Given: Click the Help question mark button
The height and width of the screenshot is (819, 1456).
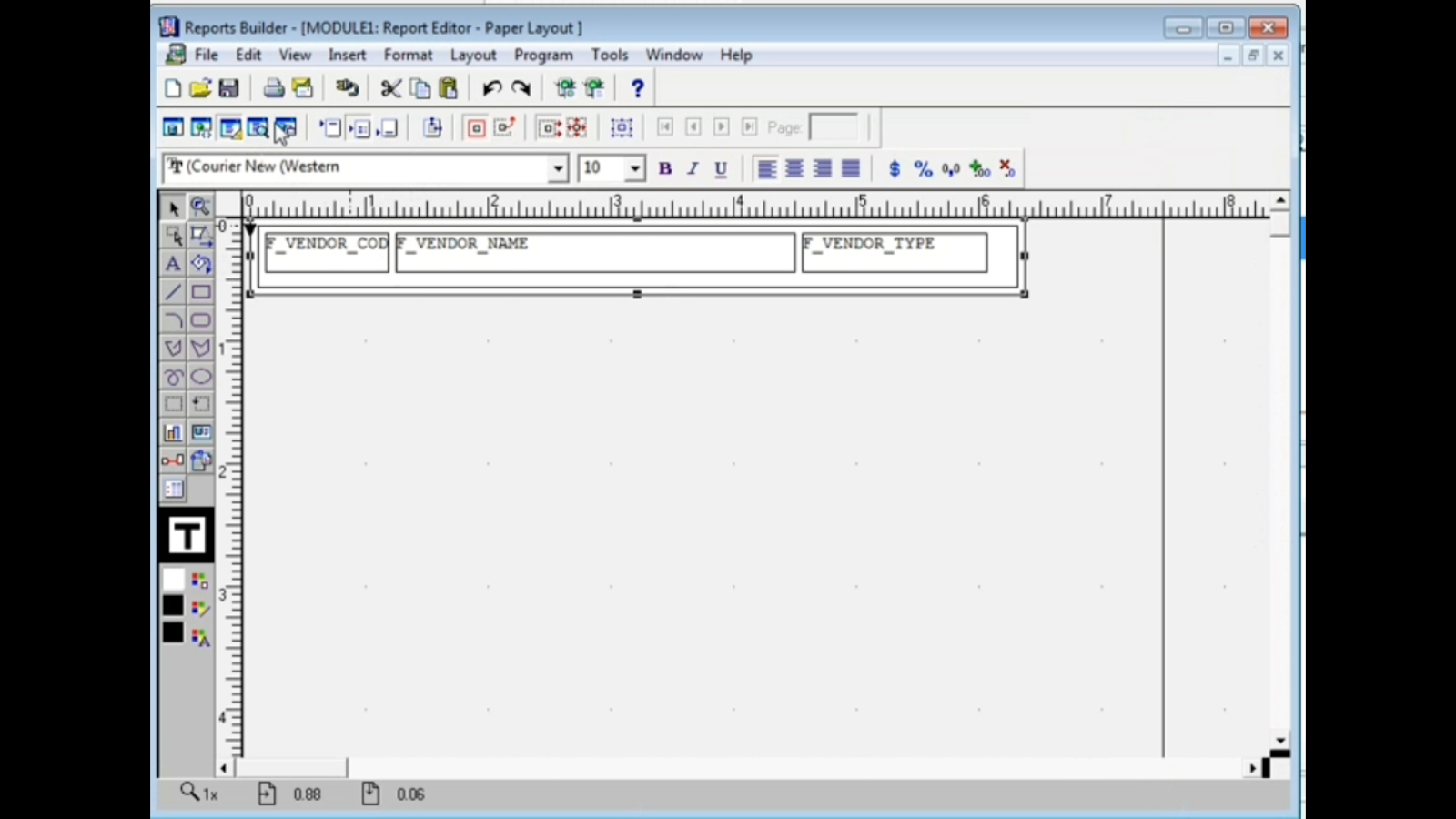Looking at the screenshot, I should click(x=637, y=88).
